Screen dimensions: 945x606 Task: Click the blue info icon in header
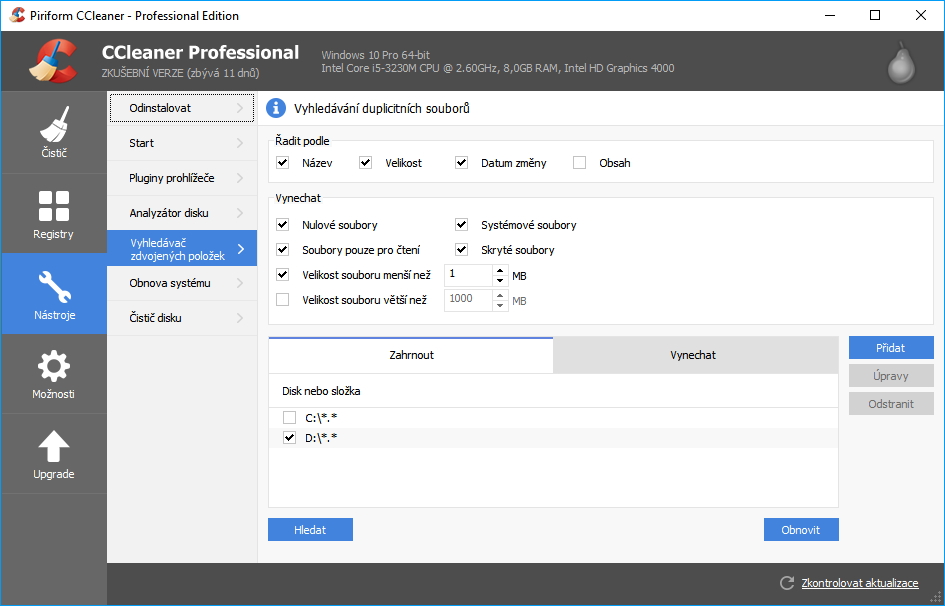pos(277,108)
